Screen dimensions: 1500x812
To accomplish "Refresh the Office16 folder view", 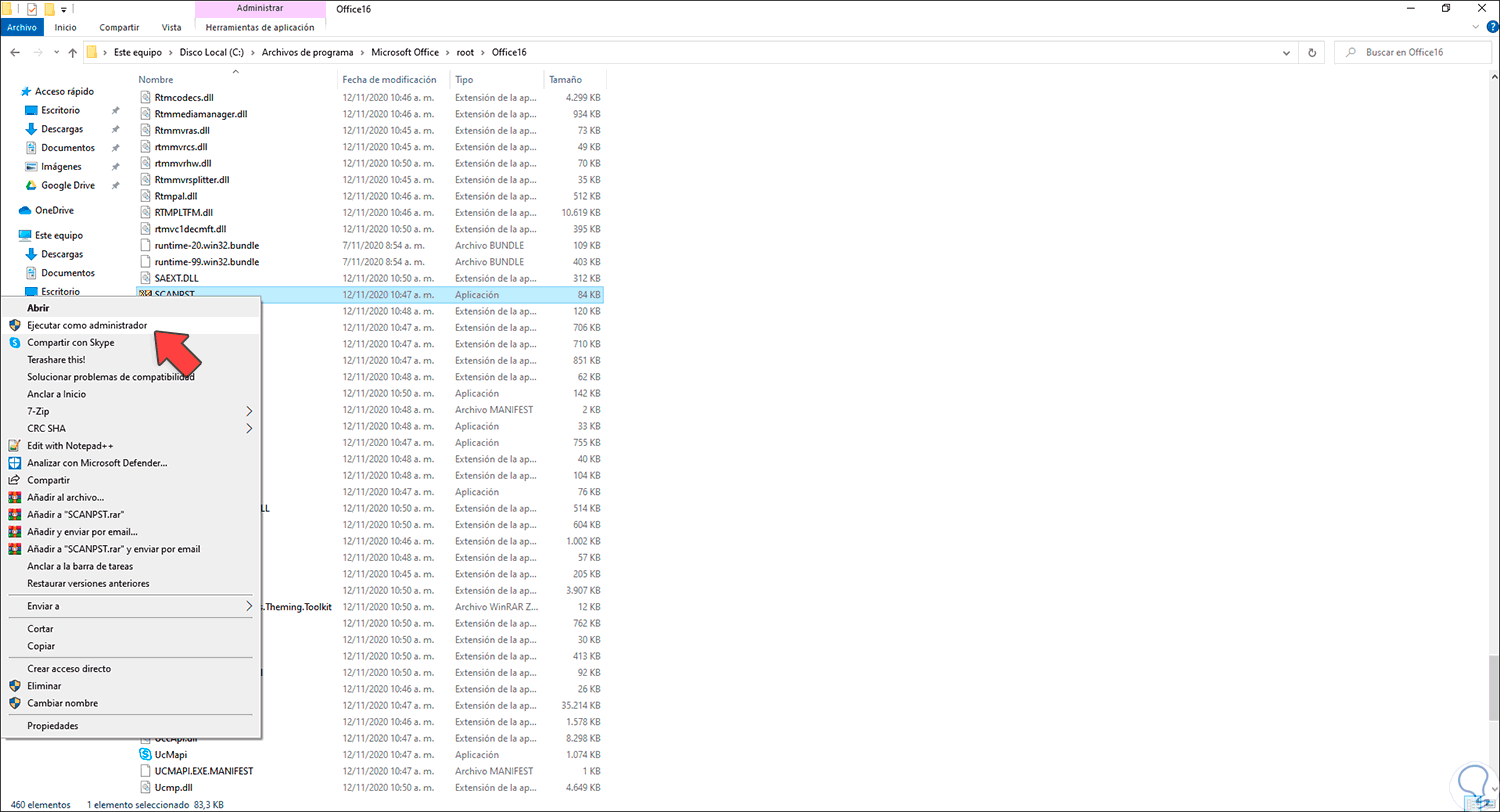I will click(1312, 52).
